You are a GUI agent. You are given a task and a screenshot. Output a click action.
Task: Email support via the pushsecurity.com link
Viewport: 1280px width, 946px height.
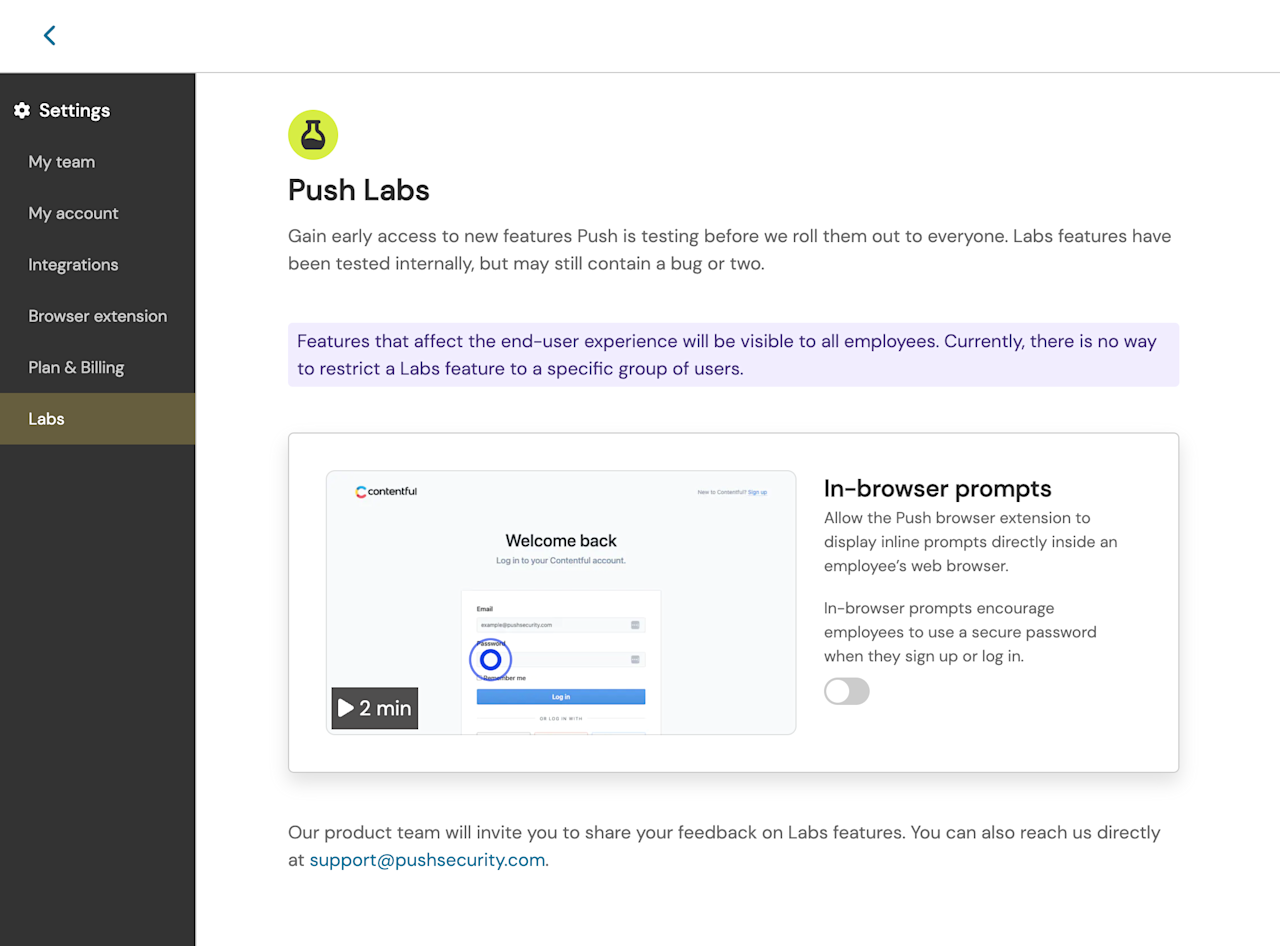coord(427,859)
